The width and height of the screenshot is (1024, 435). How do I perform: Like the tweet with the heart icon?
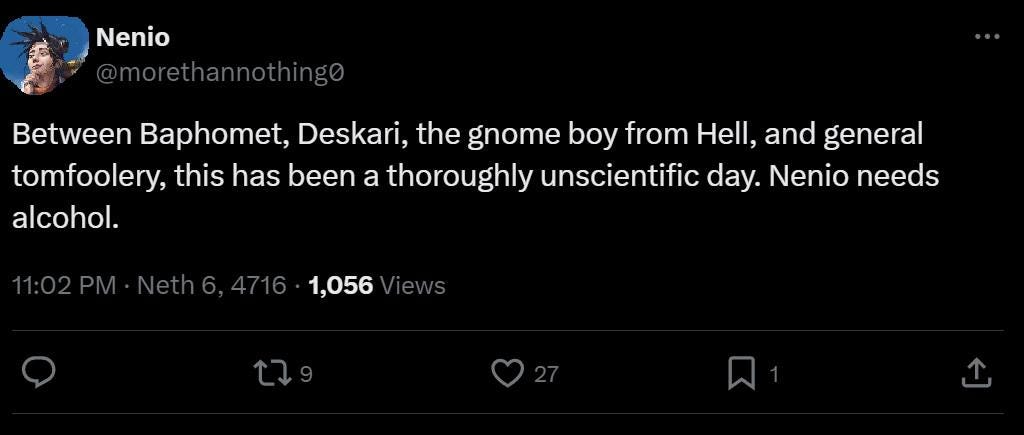click(509, 374)
